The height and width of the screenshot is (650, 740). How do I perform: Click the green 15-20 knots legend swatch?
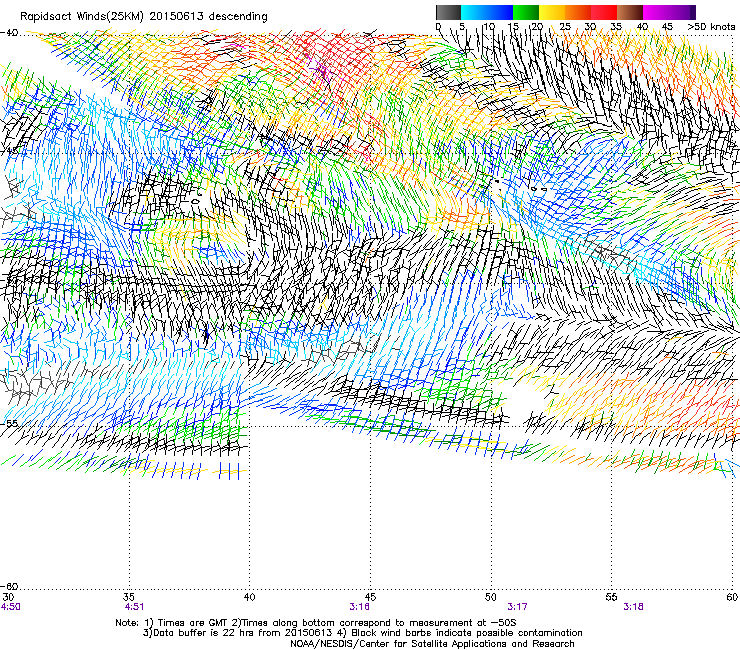[526, 12]
